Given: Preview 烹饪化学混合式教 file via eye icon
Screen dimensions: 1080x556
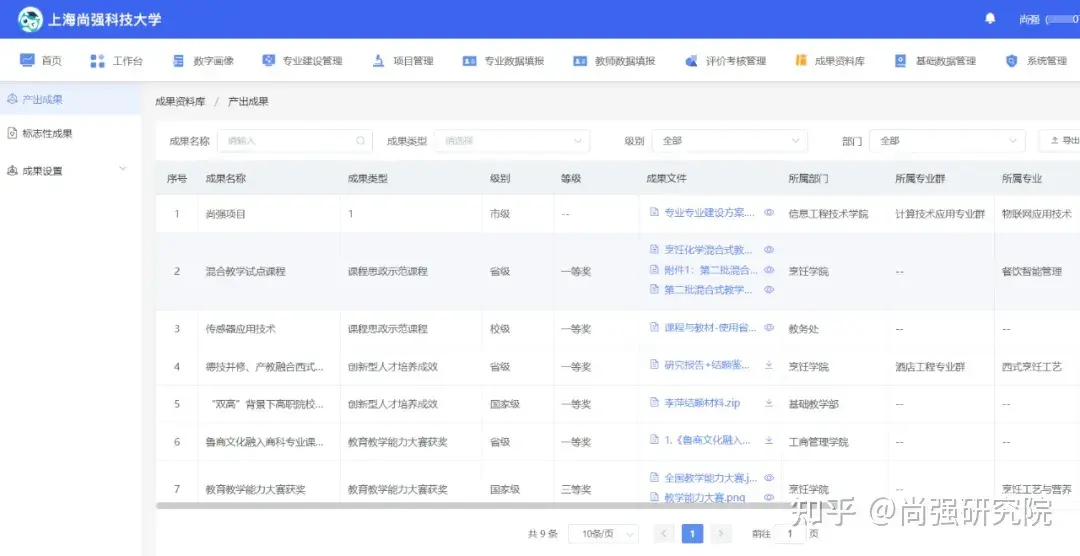Looking at the screenshot, I should 769,249.
